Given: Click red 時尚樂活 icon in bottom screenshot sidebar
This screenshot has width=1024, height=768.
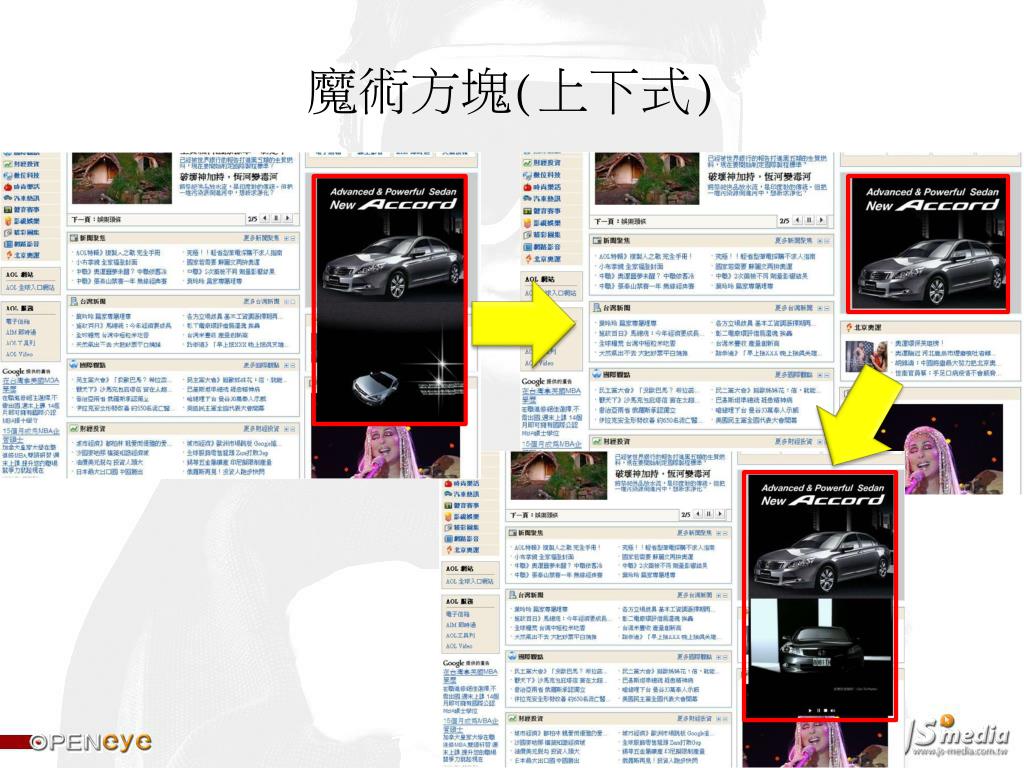Looking at the screenshot, I should pos(449,483).
